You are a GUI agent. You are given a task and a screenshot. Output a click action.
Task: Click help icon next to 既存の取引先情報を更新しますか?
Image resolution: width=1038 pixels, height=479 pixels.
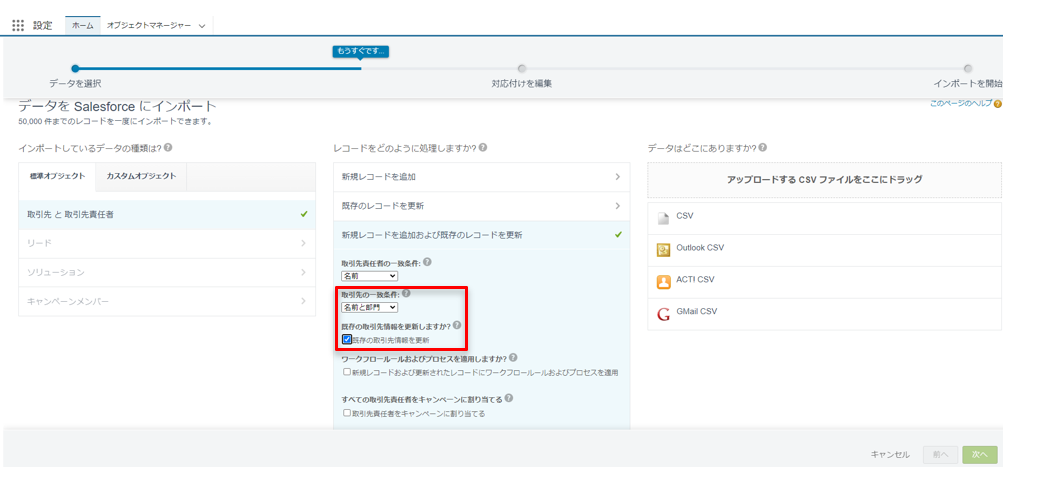click(x=456, y=326)
